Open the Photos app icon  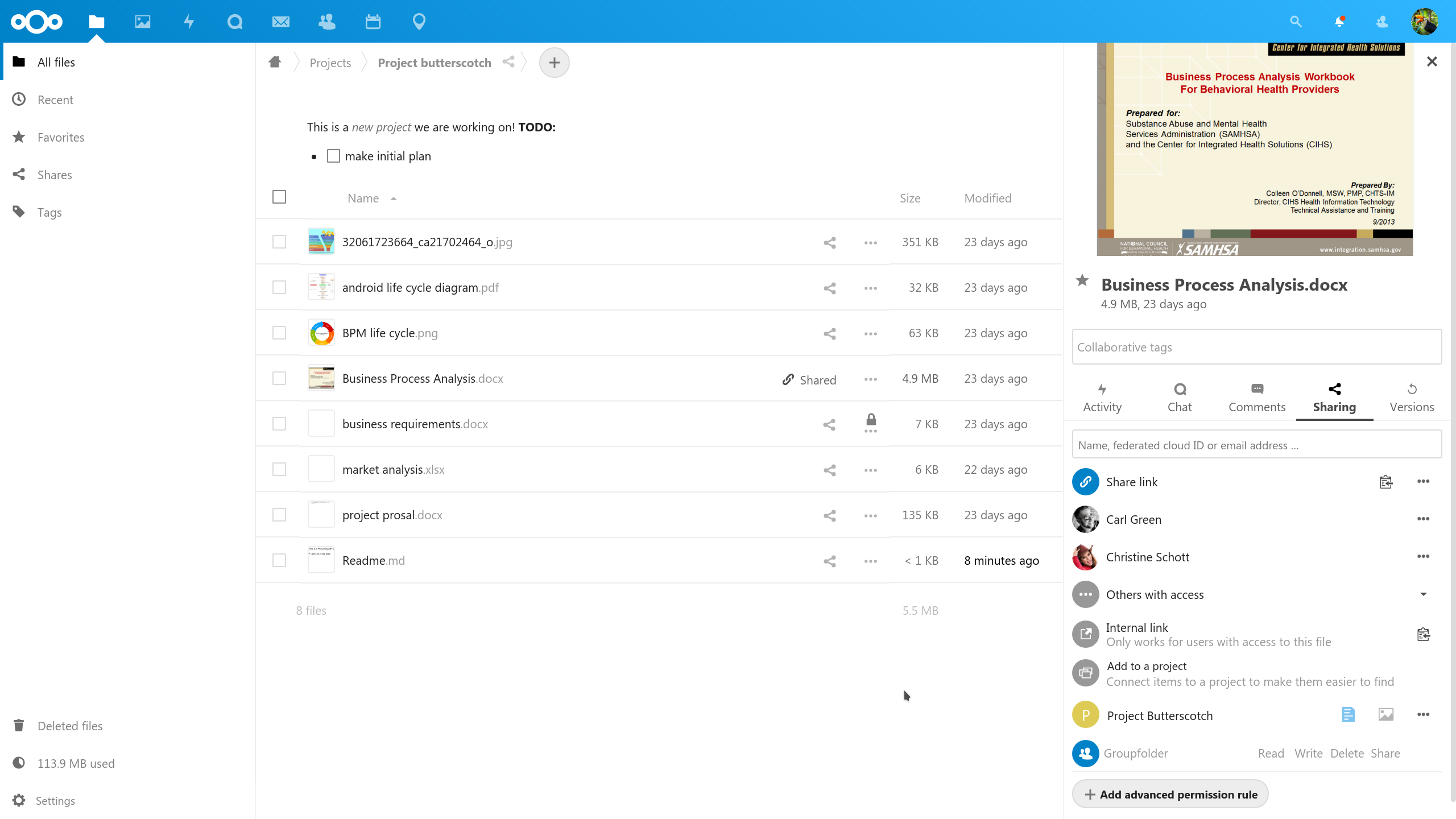[143, 22]
